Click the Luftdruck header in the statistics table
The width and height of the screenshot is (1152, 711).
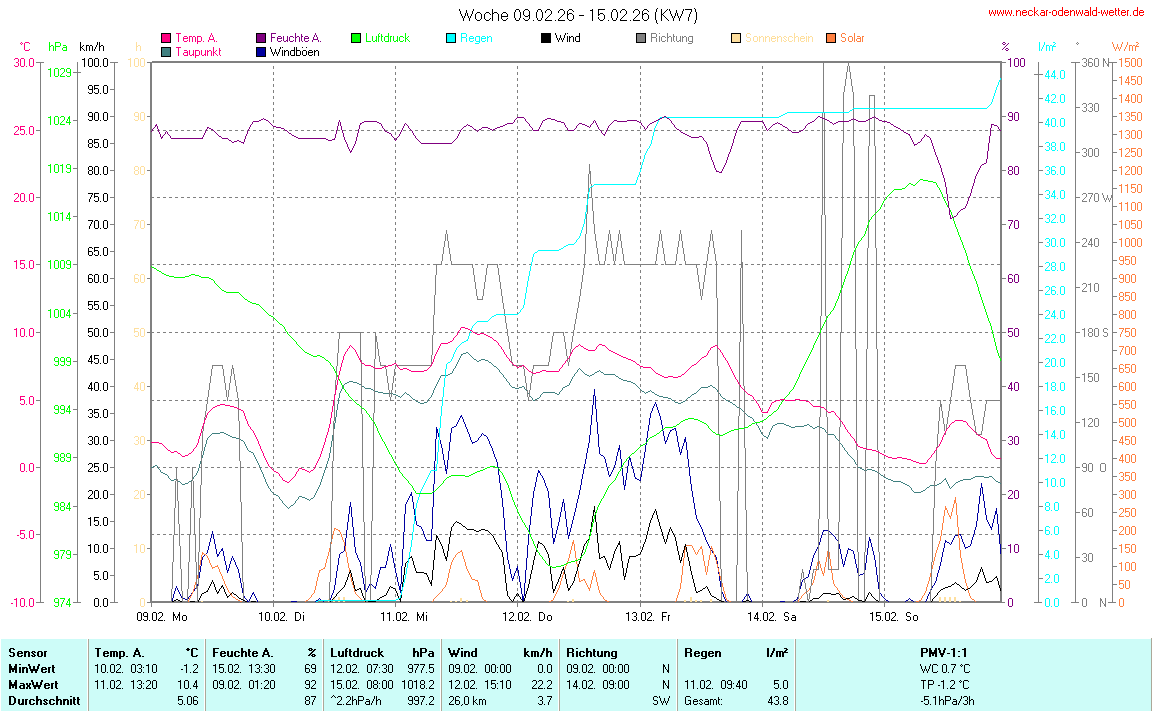tap(356, 652)
